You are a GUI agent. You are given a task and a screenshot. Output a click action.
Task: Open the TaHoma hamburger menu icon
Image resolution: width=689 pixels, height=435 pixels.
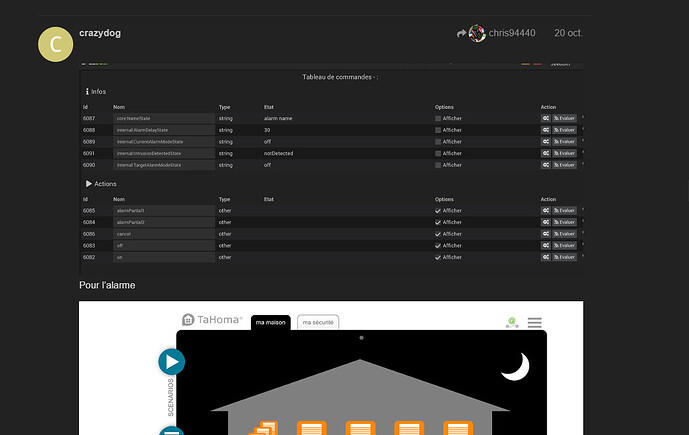click(x=534, y=323)
